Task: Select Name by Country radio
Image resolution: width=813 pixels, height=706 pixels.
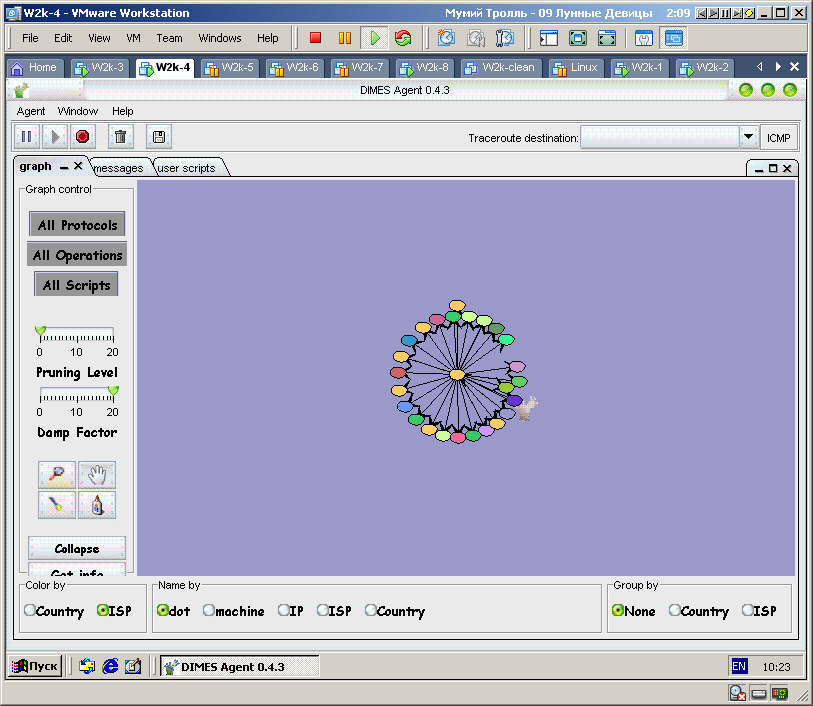Action: [395, 611]
